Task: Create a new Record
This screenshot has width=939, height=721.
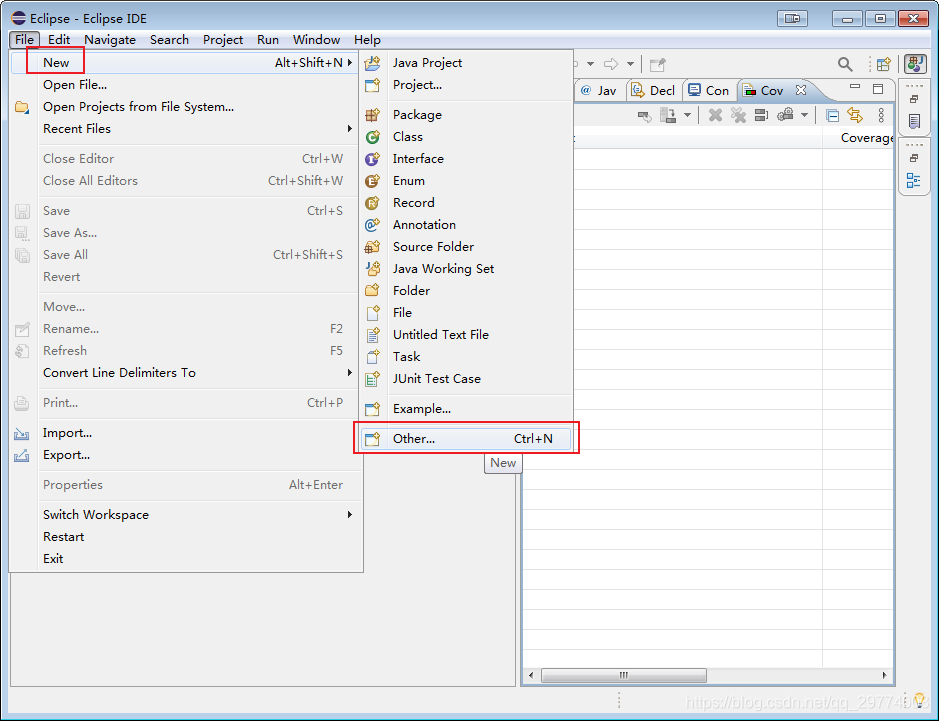Action: click(x=466, y=202)
